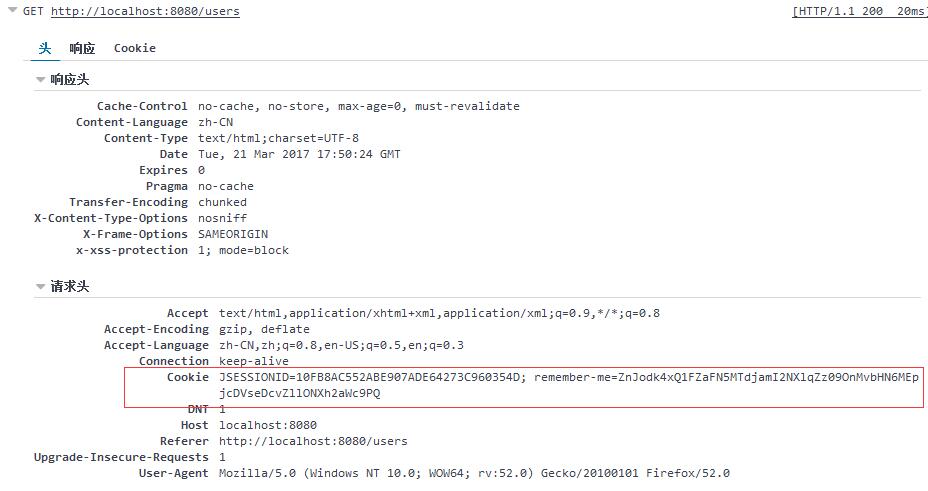Viewport: 928px width, 491px height.
Task: Select the Cookie tab
Action: tap(134, 48)
